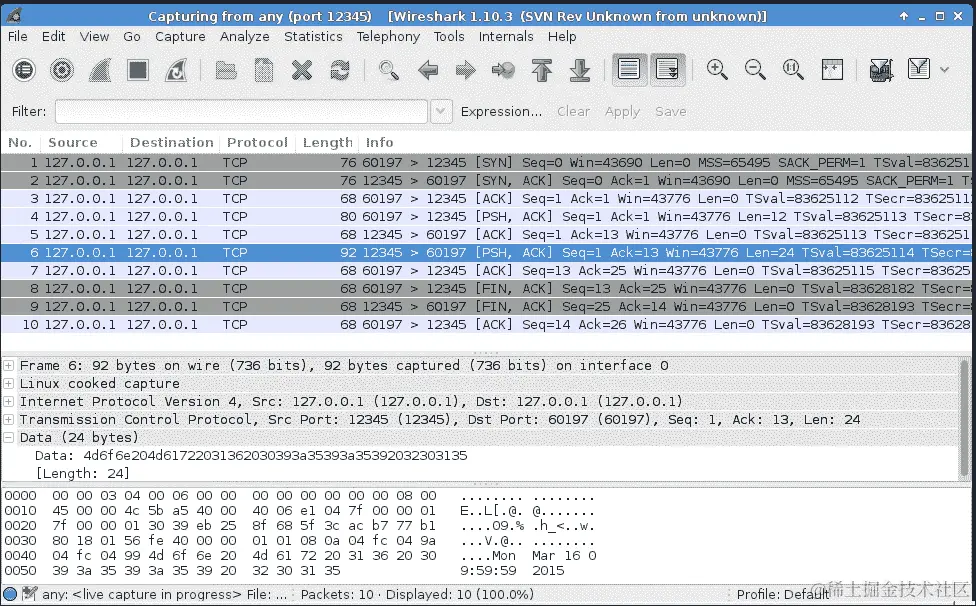Toggle auto scroll during live capture
Image resolution: width=976 pixels, height=606 pixels.
coord(667,69)
